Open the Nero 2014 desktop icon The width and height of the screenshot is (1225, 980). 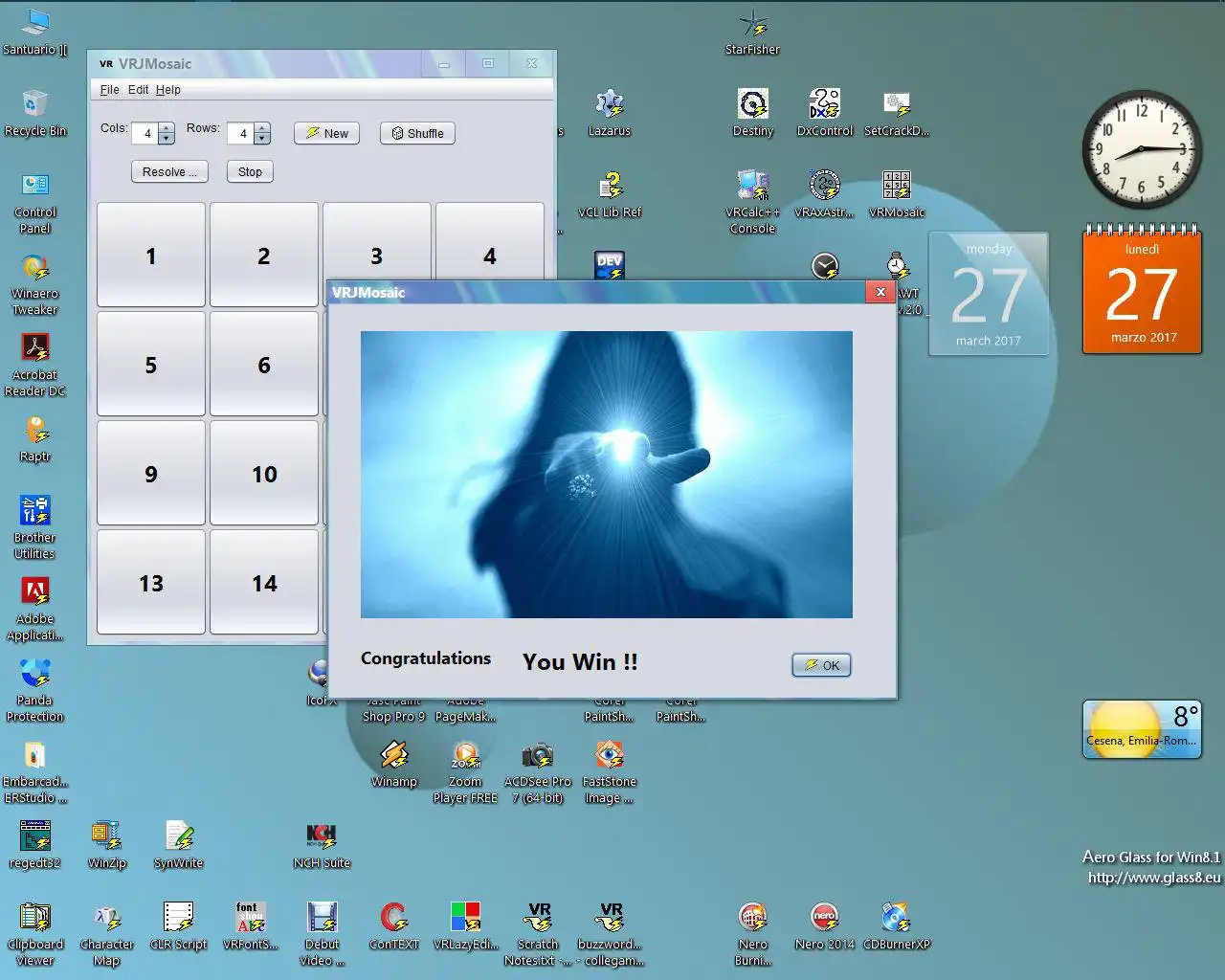click(x=825, y=926)
